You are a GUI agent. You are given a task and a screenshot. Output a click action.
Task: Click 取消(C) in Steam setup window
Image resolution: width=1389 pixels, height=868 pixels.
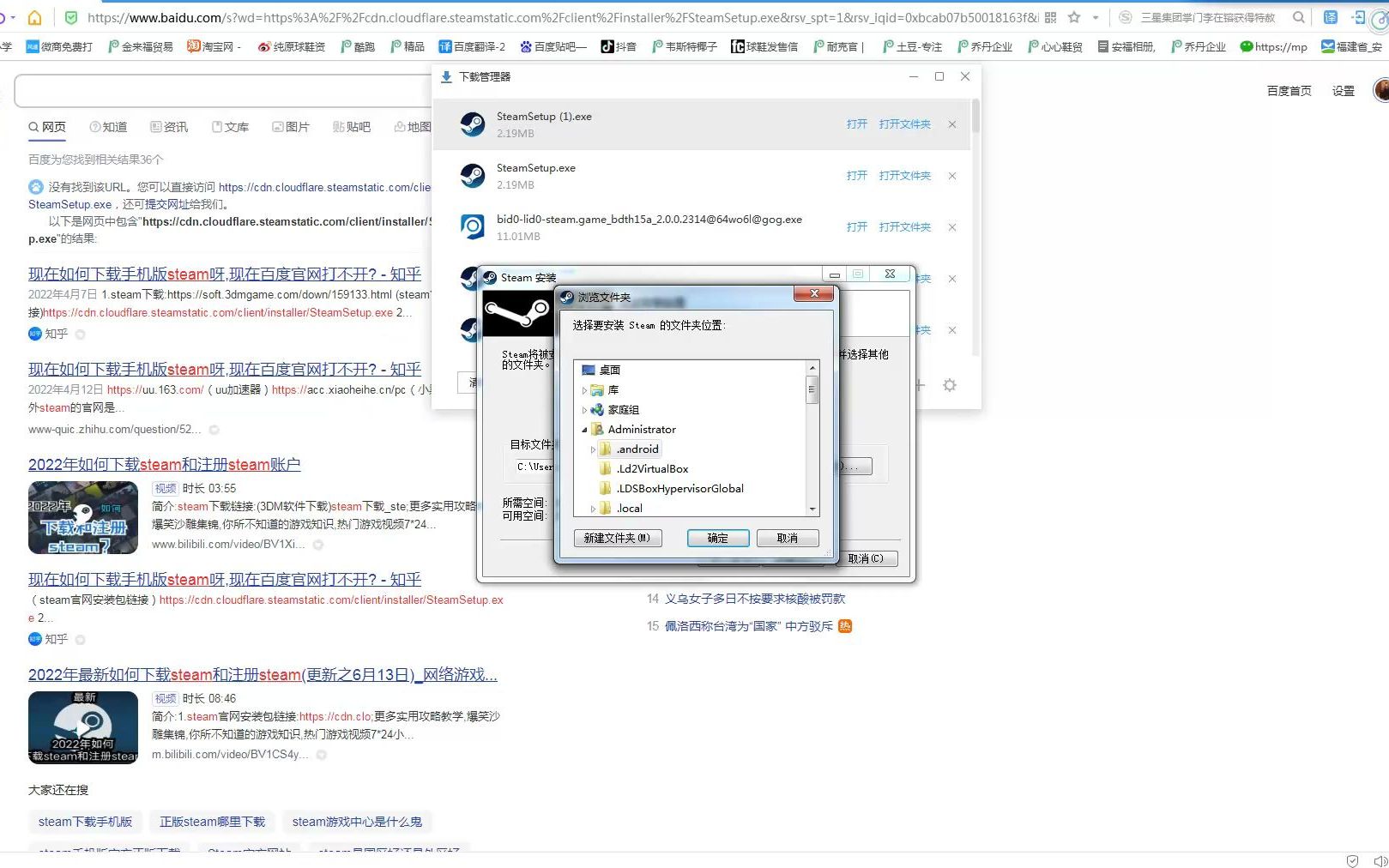[866, 558]
